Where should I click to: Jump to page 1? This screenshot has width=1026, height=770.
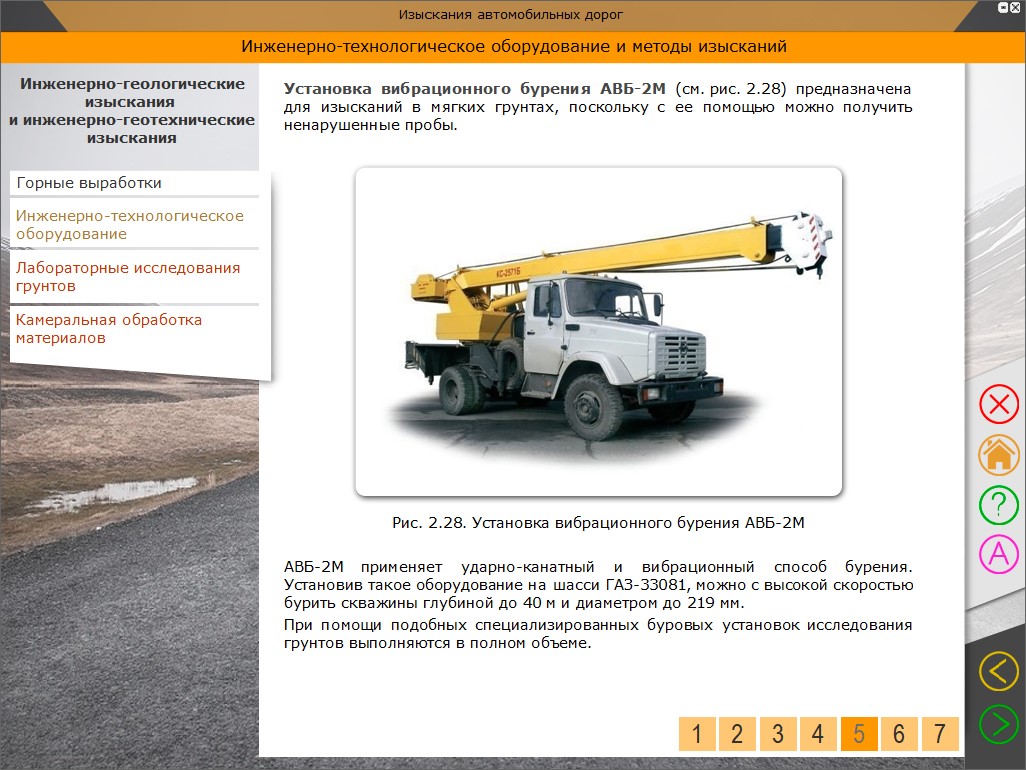coord(697,734)
